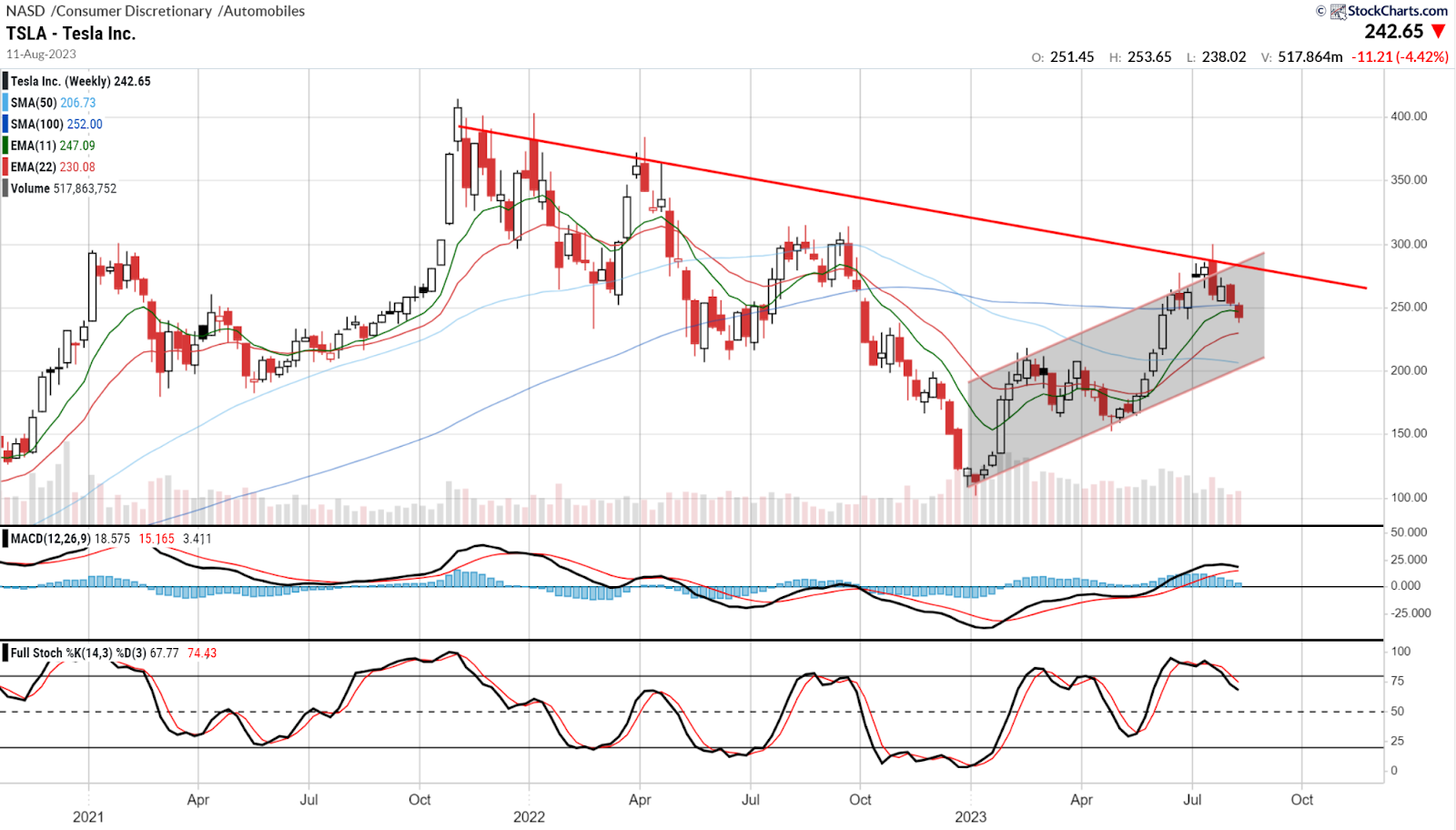Click the '100.00' price axis label
Image resolution: width=1456 pixels, height=830 pixels.
pyautogui.click(x=1409, y=498)
